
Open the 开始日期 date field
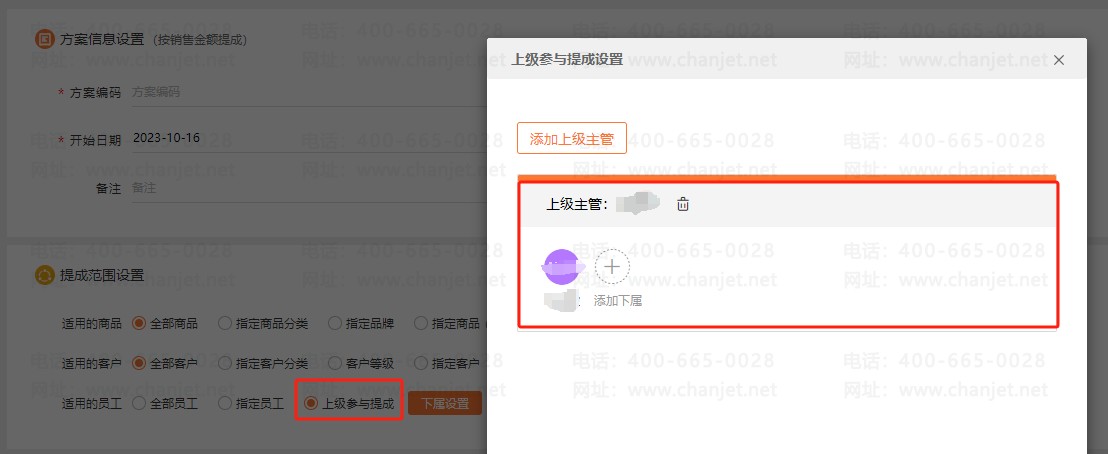pos(300,138)
